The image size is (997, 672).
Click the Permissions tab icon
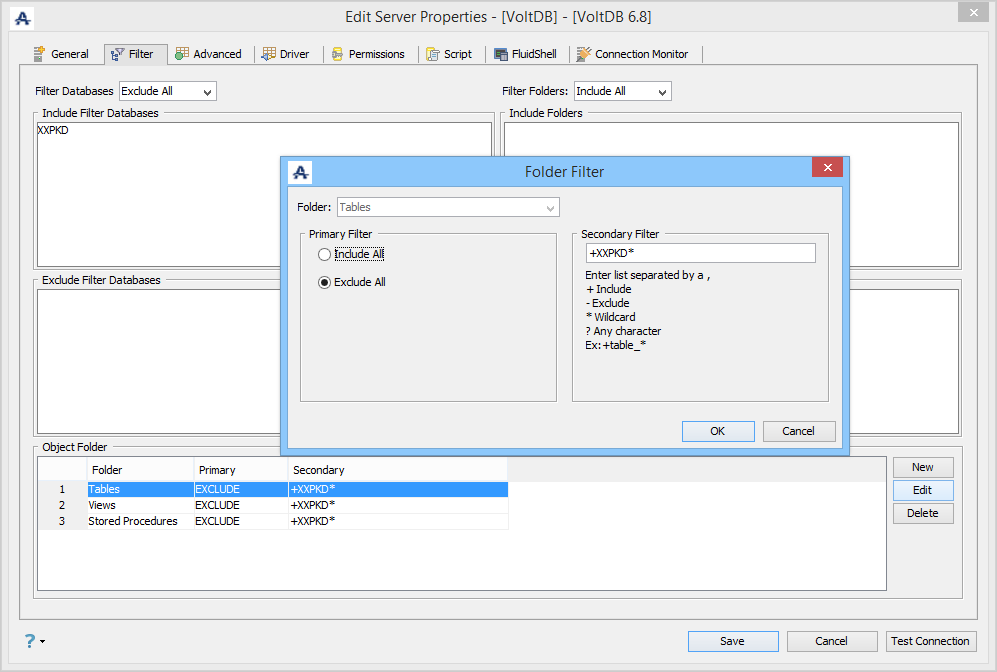pos(337,54)
